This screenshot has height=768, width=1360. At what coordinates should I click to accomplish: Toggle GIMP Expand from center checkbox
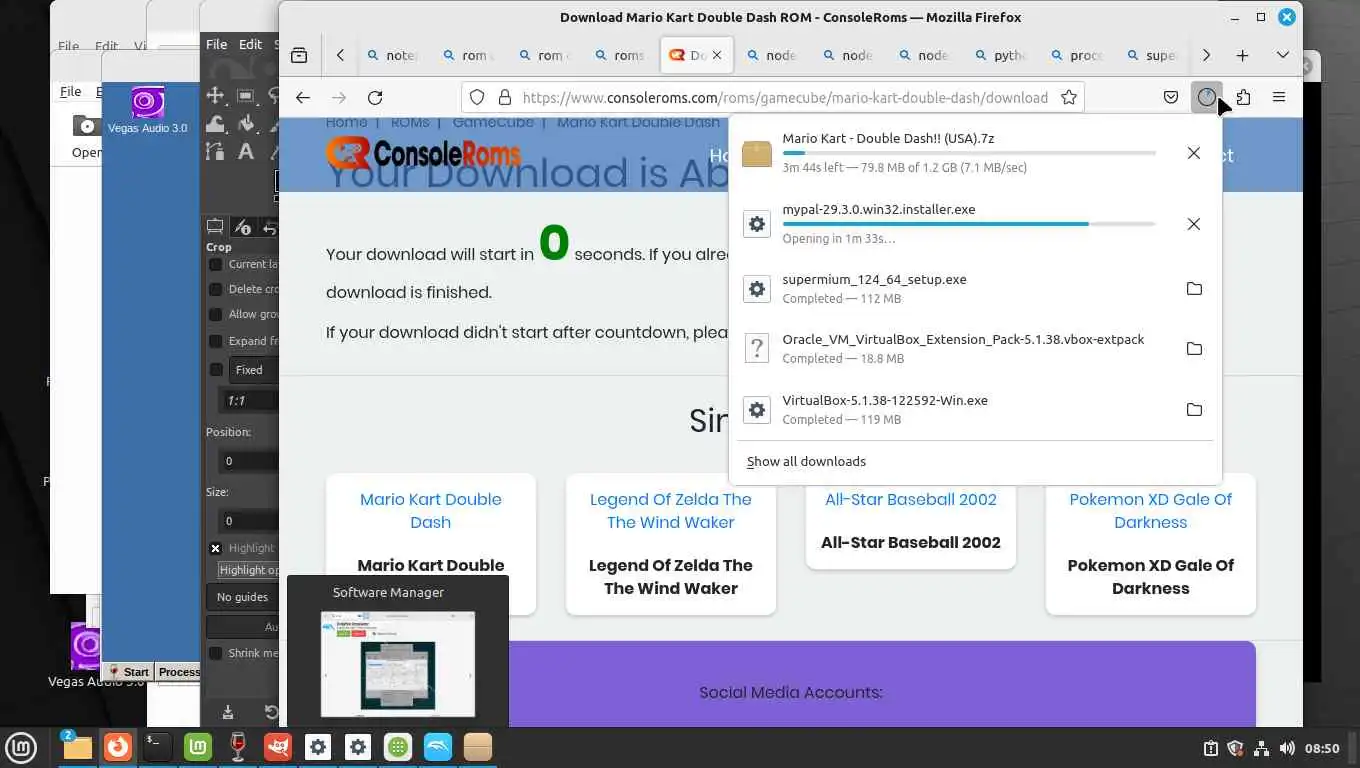pos(215,341)
